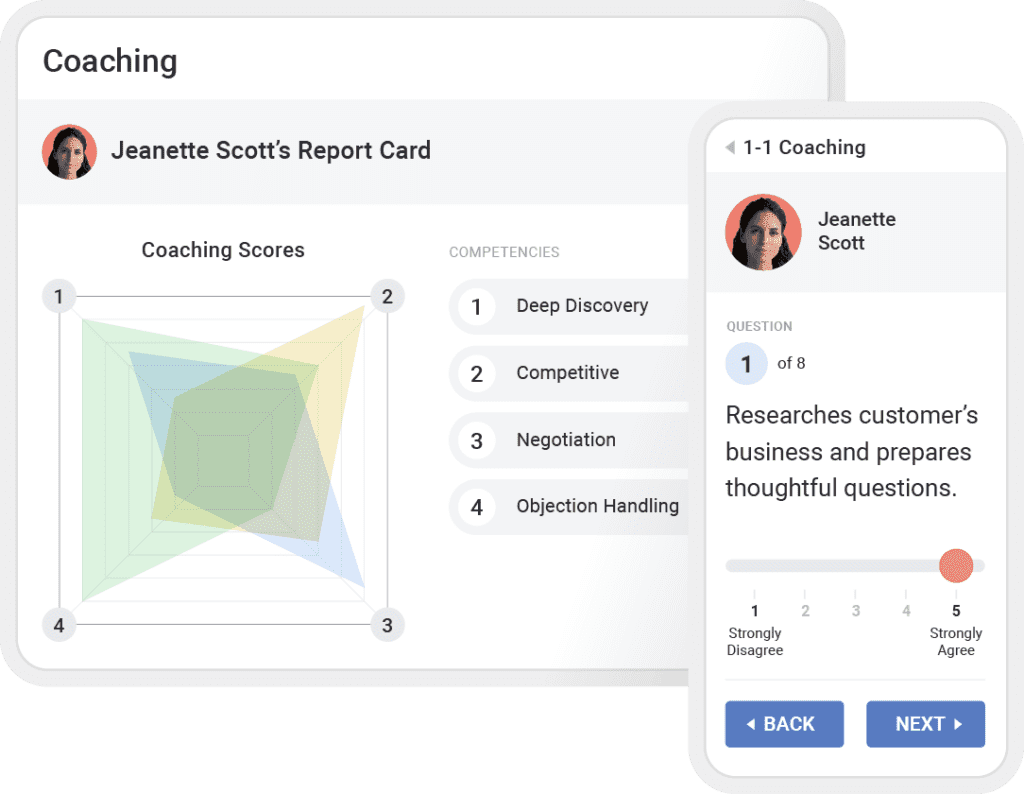
Task: Open the Deep Discovery competency
Action: coord(581,306)
